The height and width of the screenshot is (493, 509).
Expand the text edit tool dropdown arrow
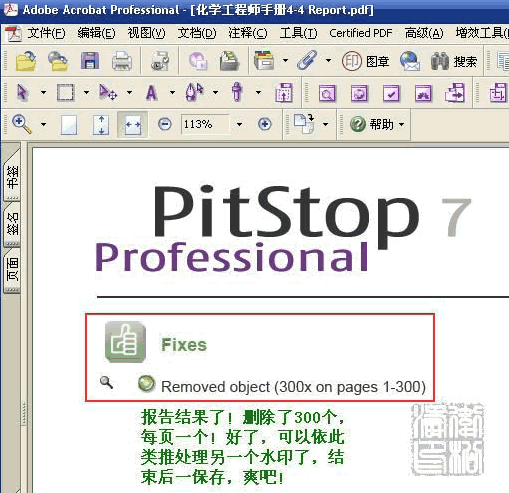coord(172,92)
